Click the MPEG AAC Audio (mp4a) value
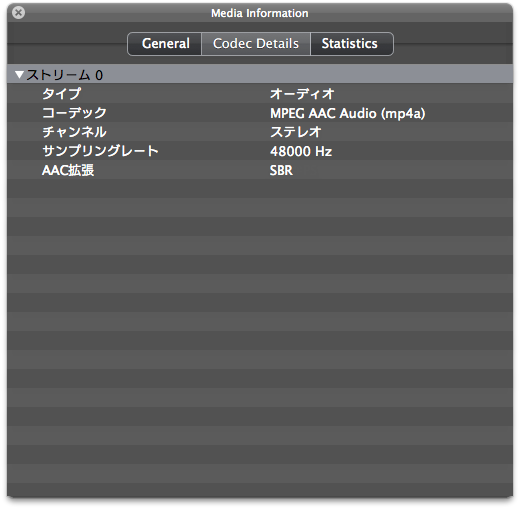 (347, 113)
